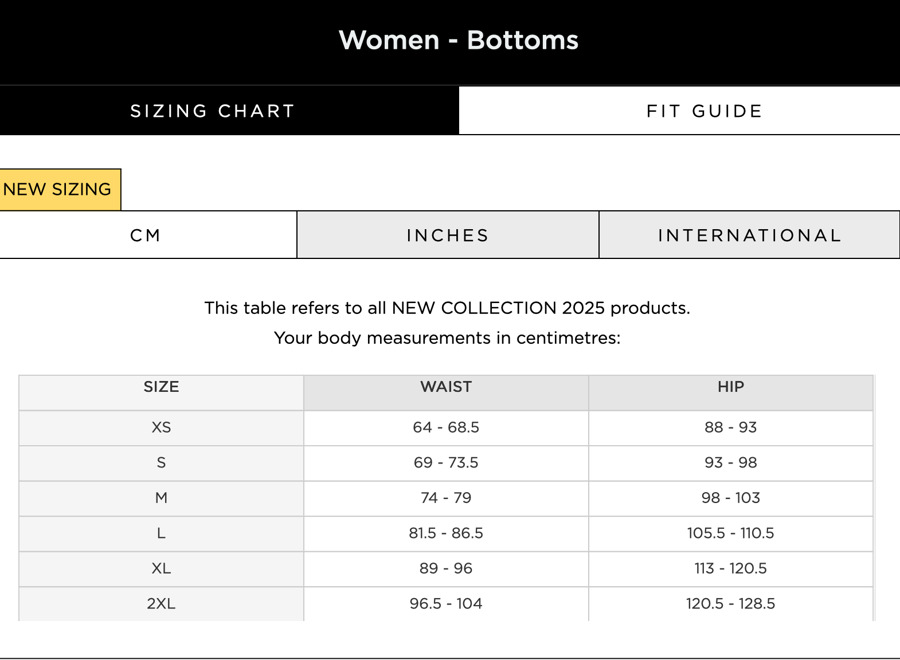Select the L size row label
900x660 pixels.
tap(161, 533)
